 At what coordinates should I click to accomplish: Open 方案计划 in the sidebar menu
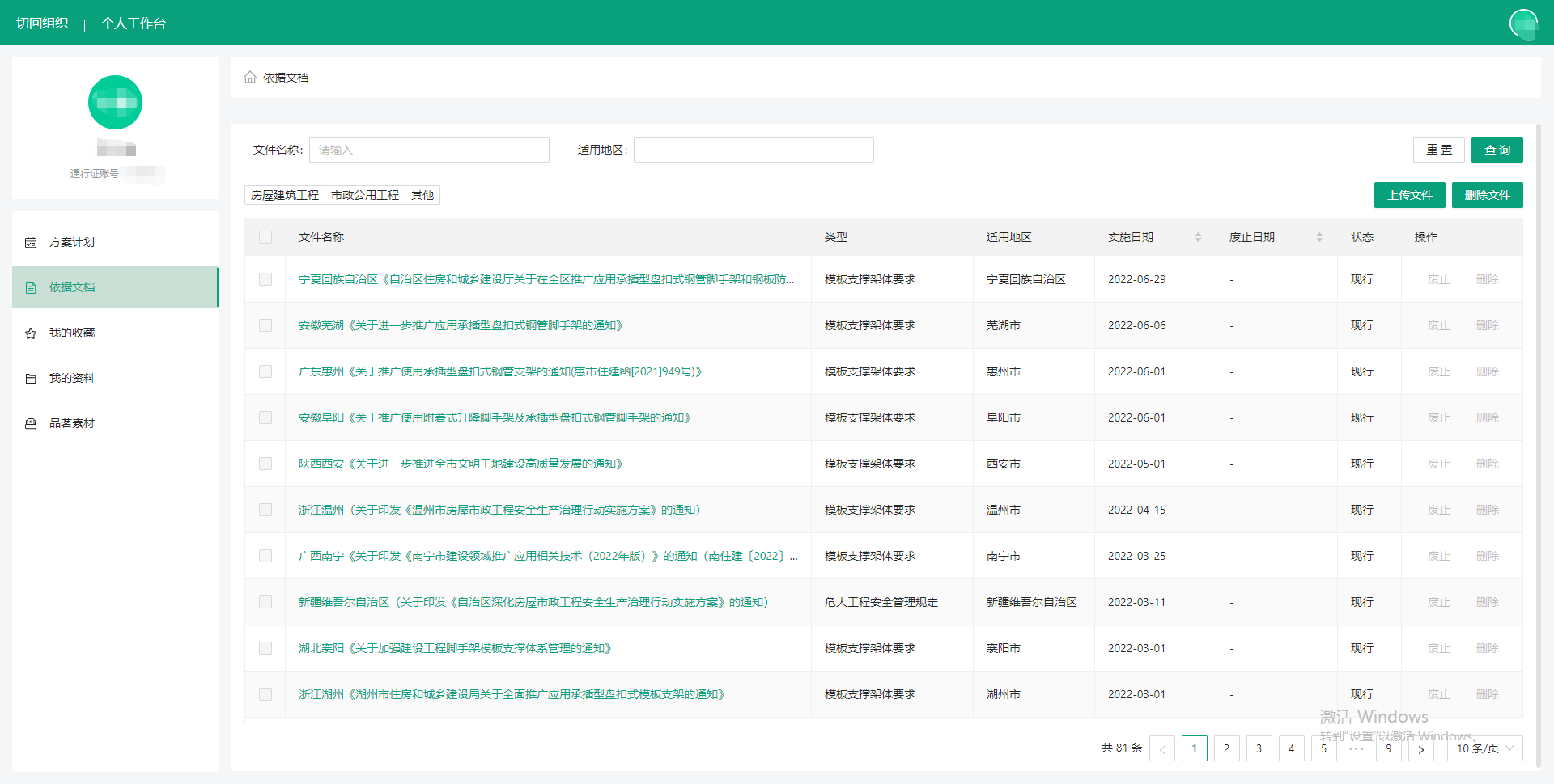(x=115, y=242)
